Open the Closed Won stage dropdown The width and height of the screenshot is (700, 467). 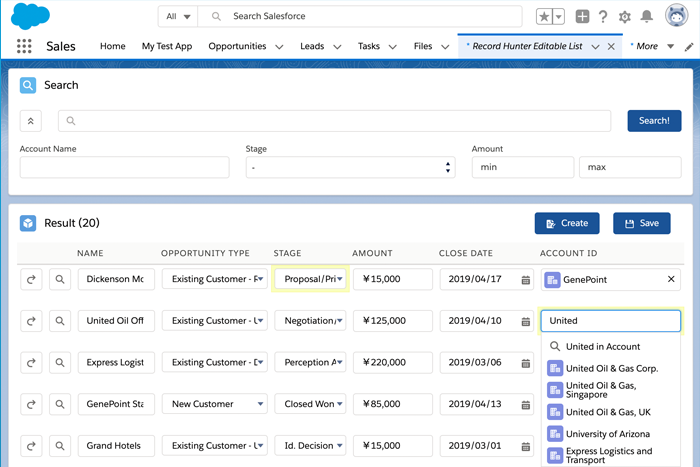click(310, 404)
